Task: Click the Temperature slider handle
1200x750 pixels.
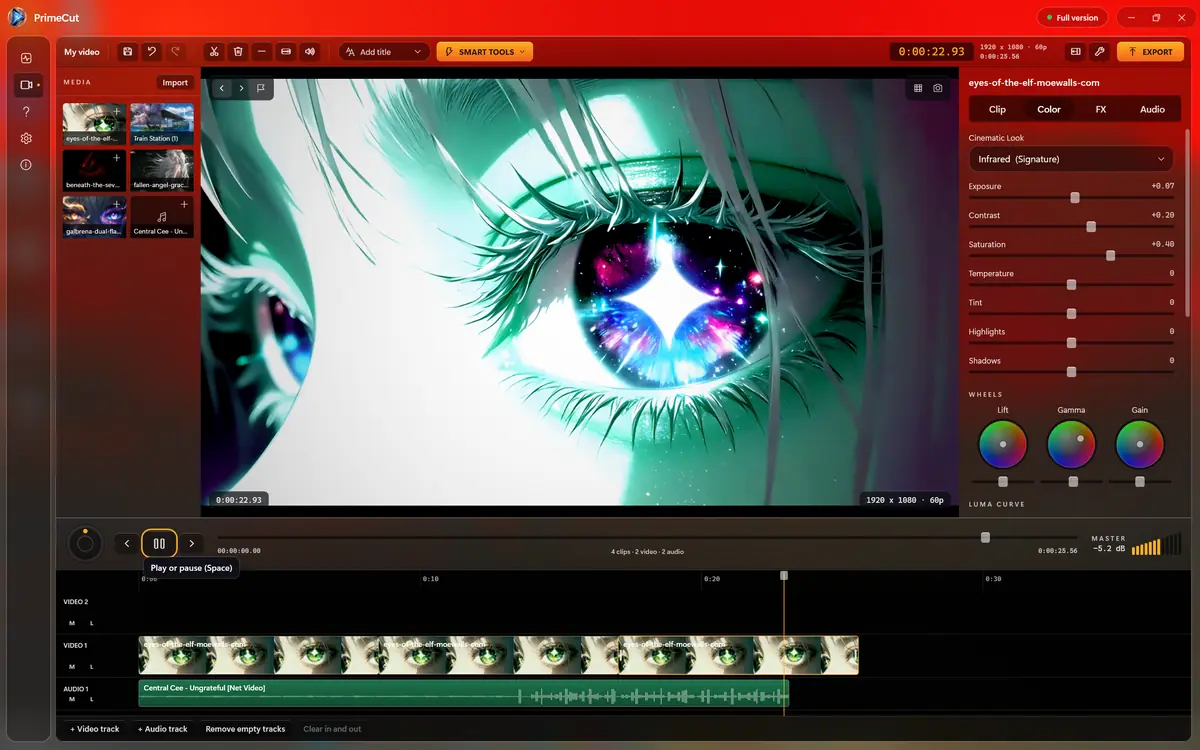Action: pos(1072,285)
